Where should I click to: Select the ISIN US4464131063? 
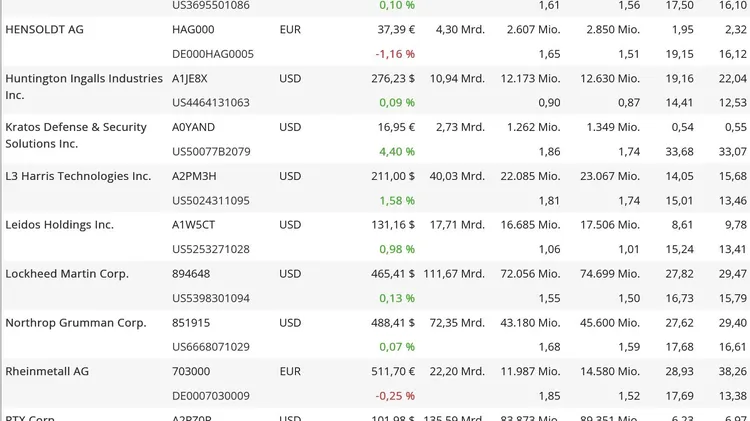point(211,103)
